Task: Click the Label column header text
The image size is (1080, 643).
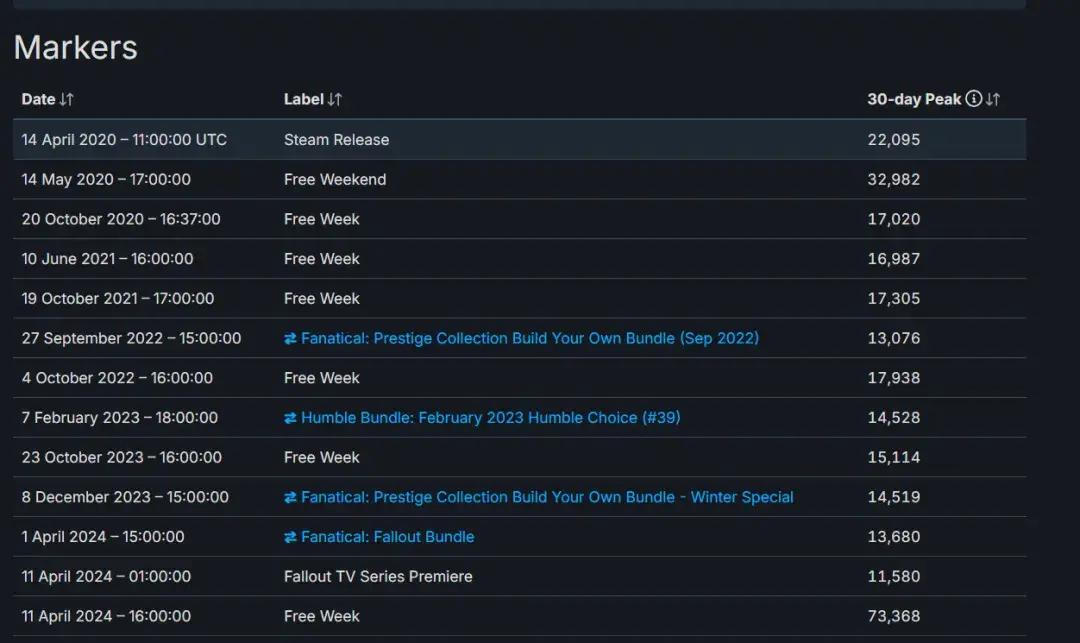Action: coord(303,99)
